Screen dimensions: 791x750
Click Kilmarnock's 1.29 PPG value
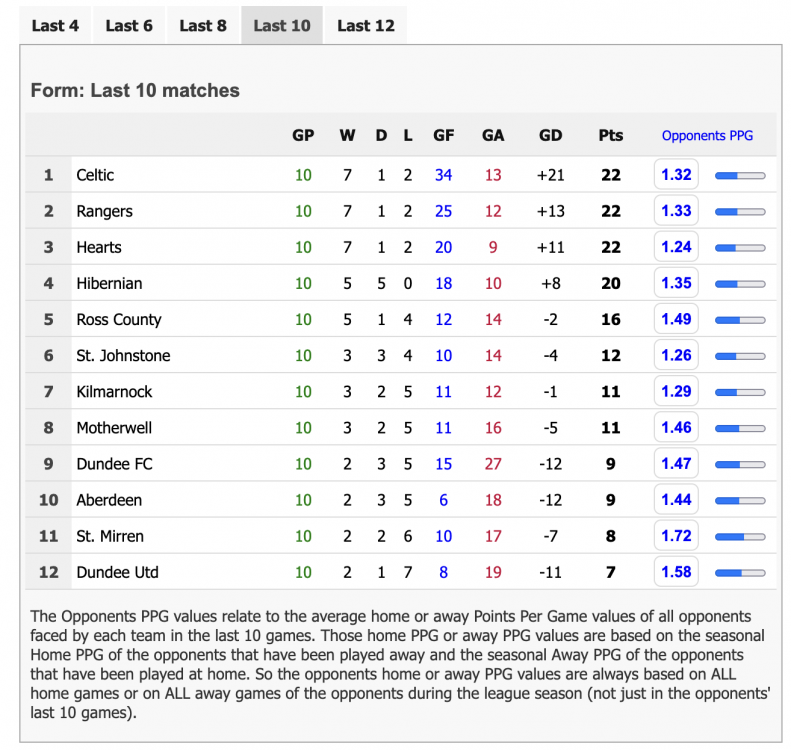point(676,392)
